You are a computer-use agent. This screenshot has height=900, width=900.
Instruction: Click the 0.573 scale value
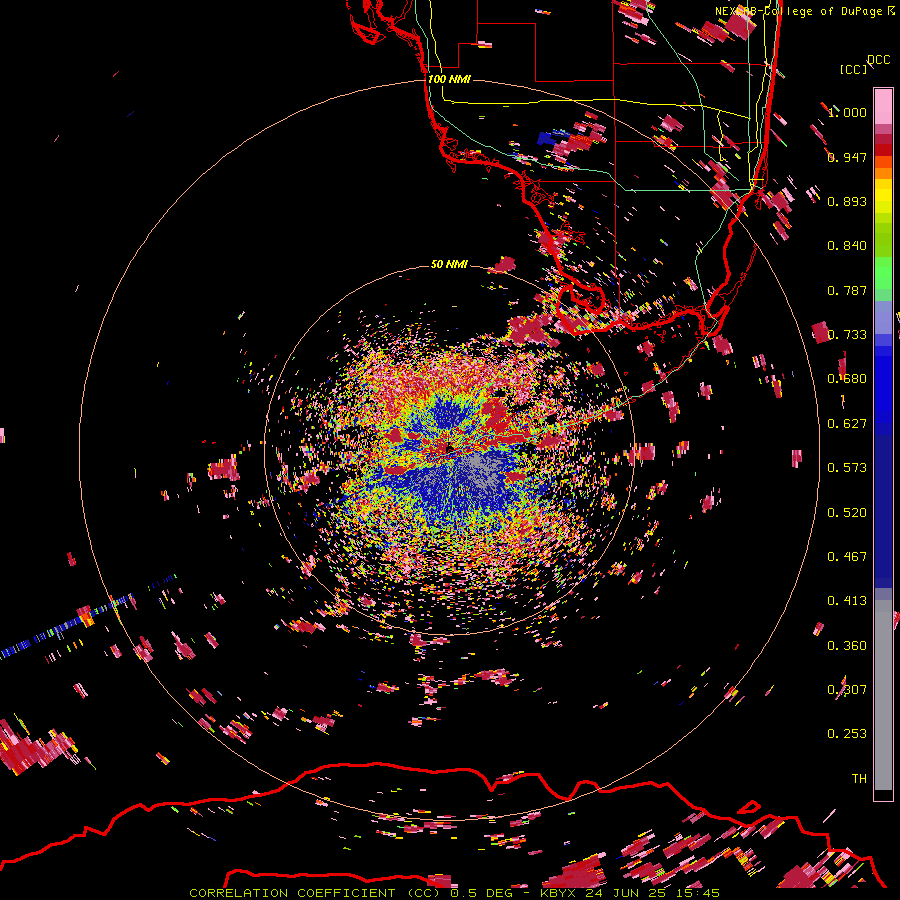click(847, 468)
